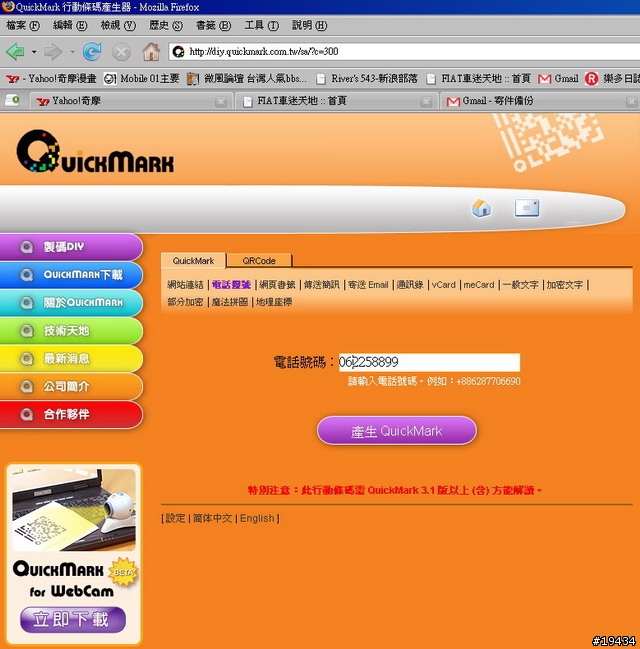Open the 編輯 (E) menu
This screenshot has height=649, width=640.
pyautogui.click(x=70, y=26)
